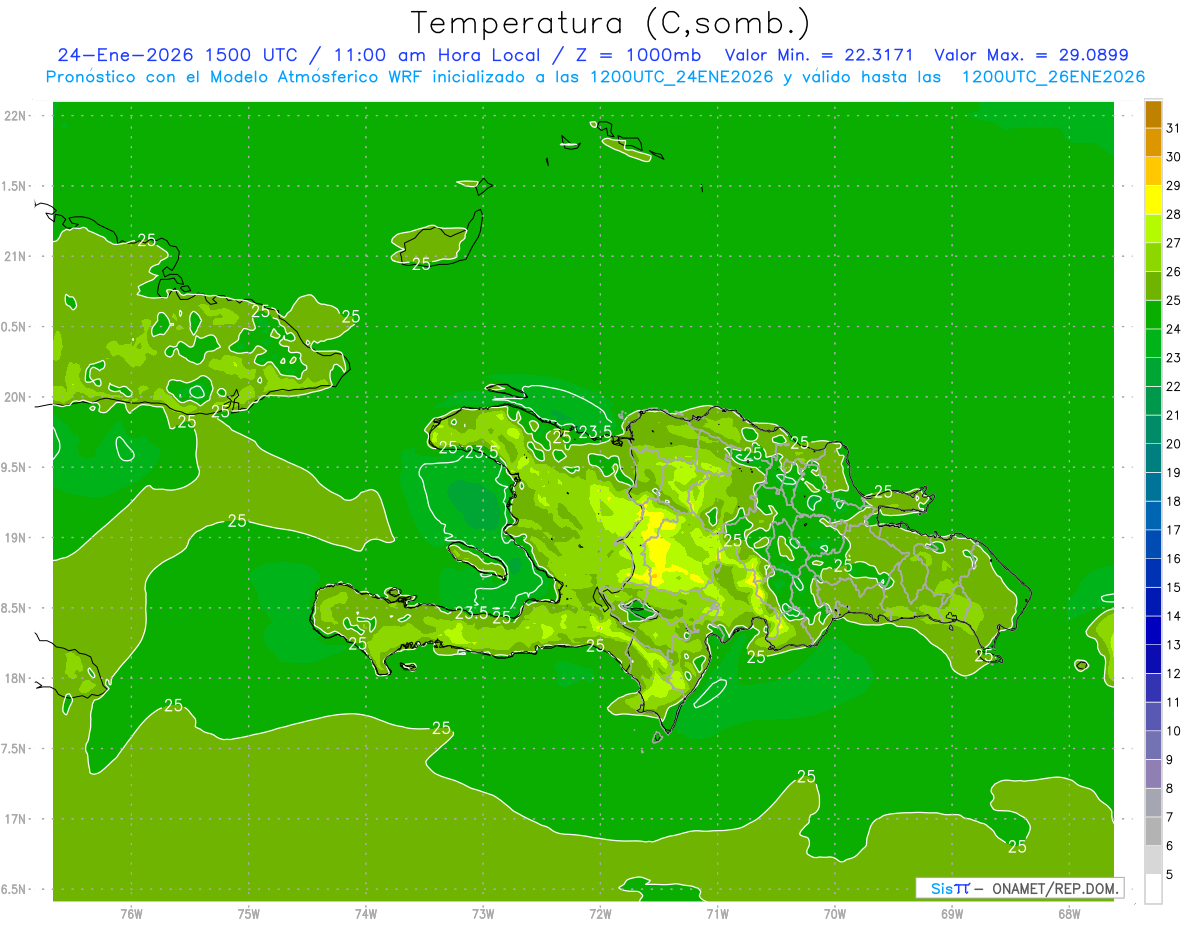Click the "71W" longitude axis label
This screenshot has width=1200, height=927.
[717, 914]
